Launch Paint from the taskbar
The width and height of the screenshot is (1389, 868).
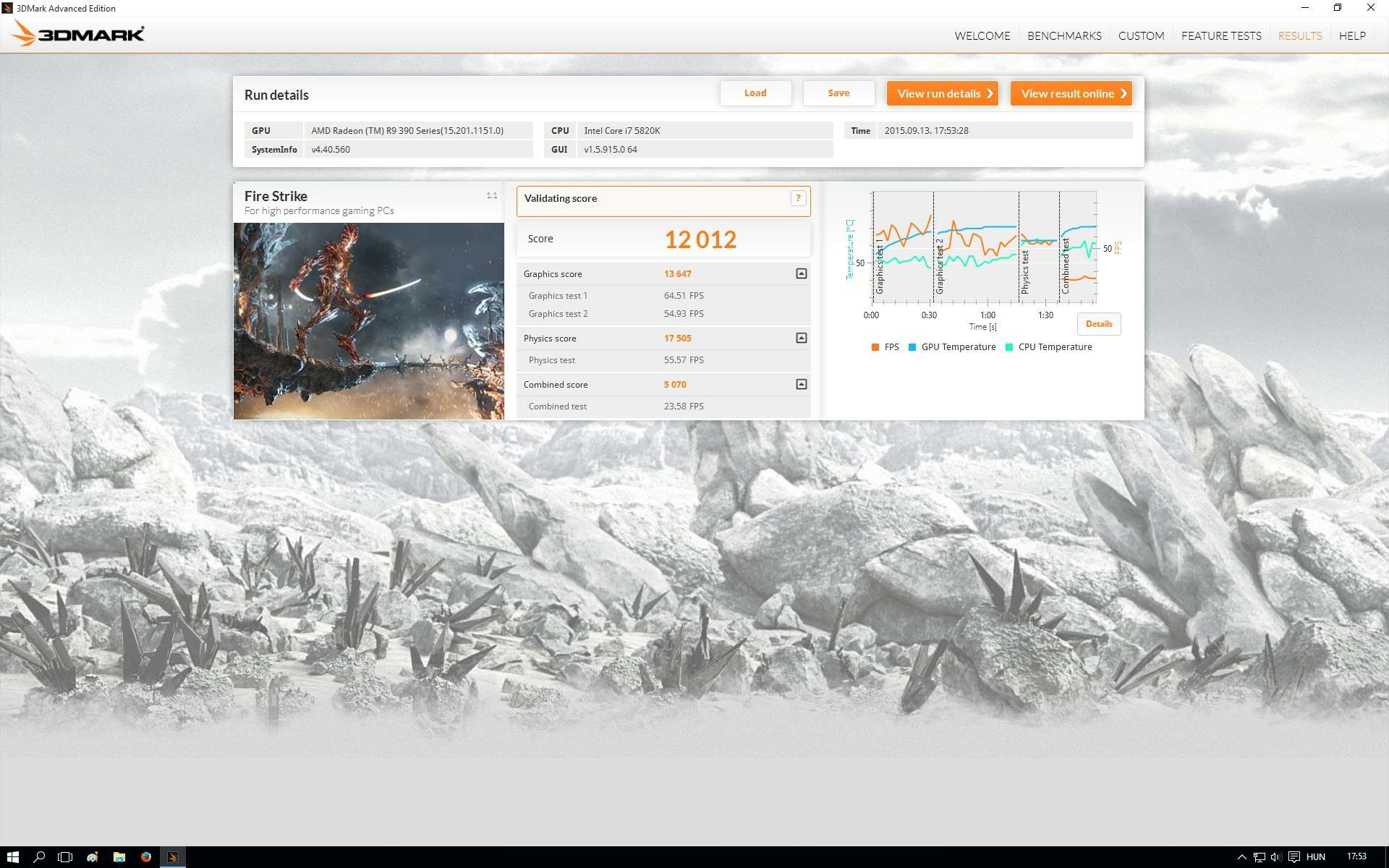pos(92,857)
